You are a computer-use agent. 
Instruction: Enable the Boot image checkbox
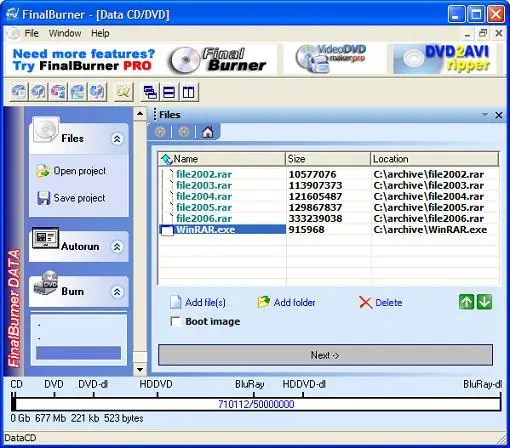coord(175,321)
